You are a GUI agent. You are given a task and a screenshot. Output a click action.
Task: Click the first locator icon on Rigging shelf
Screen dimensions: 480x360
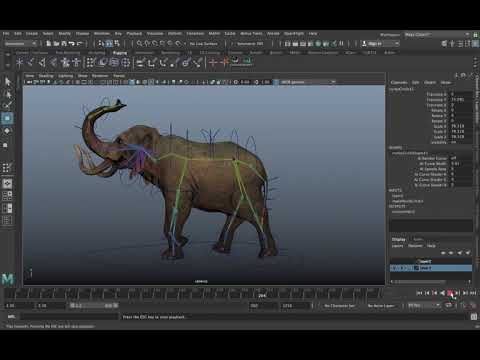coord(20,62)
